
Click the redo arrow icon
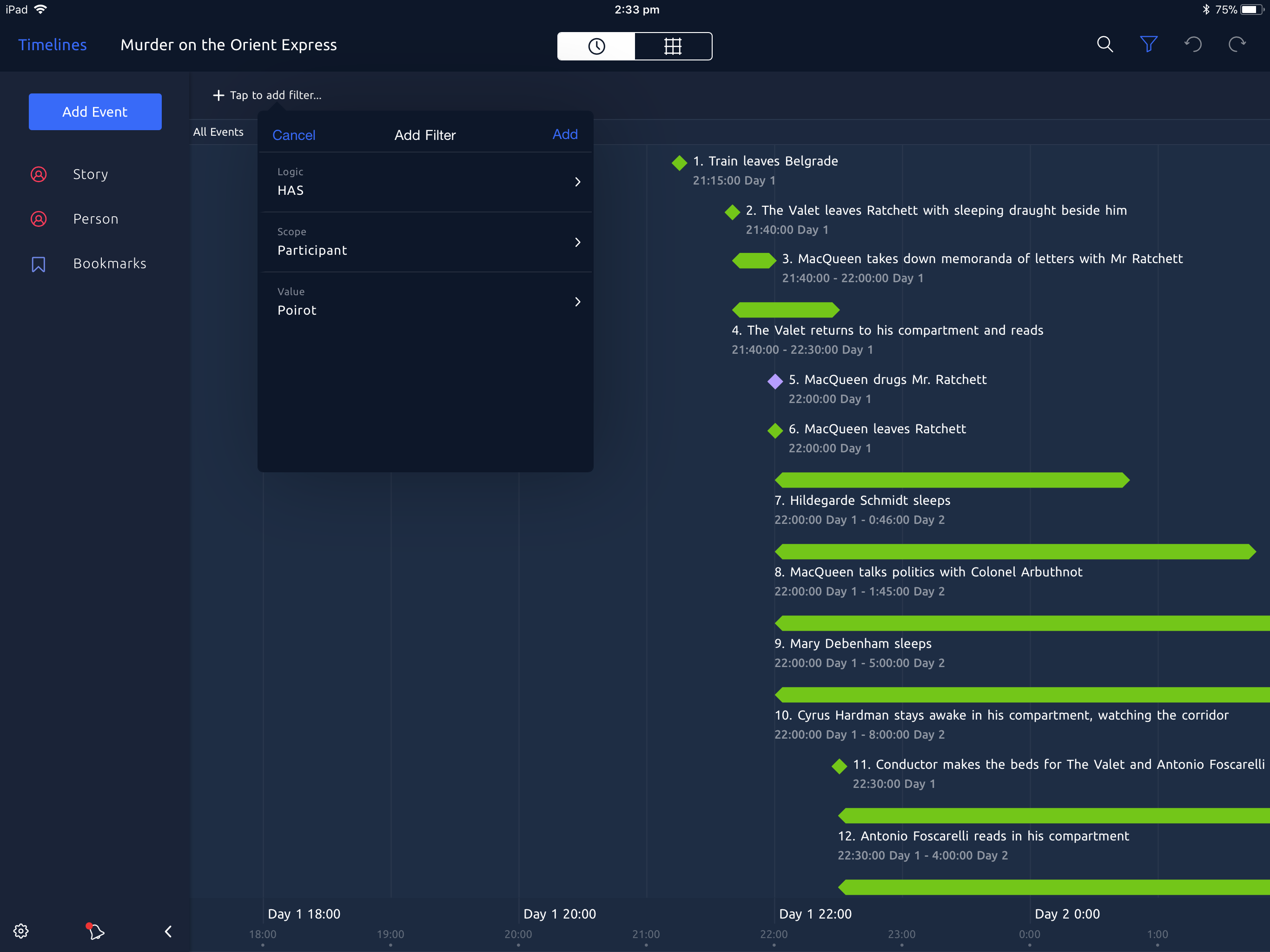tap(1237, 45)
